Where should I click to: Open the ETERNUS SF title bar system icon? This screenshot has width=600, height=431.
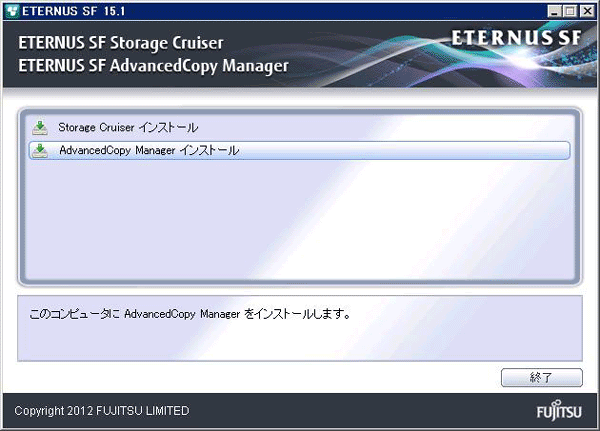[13, 11]
